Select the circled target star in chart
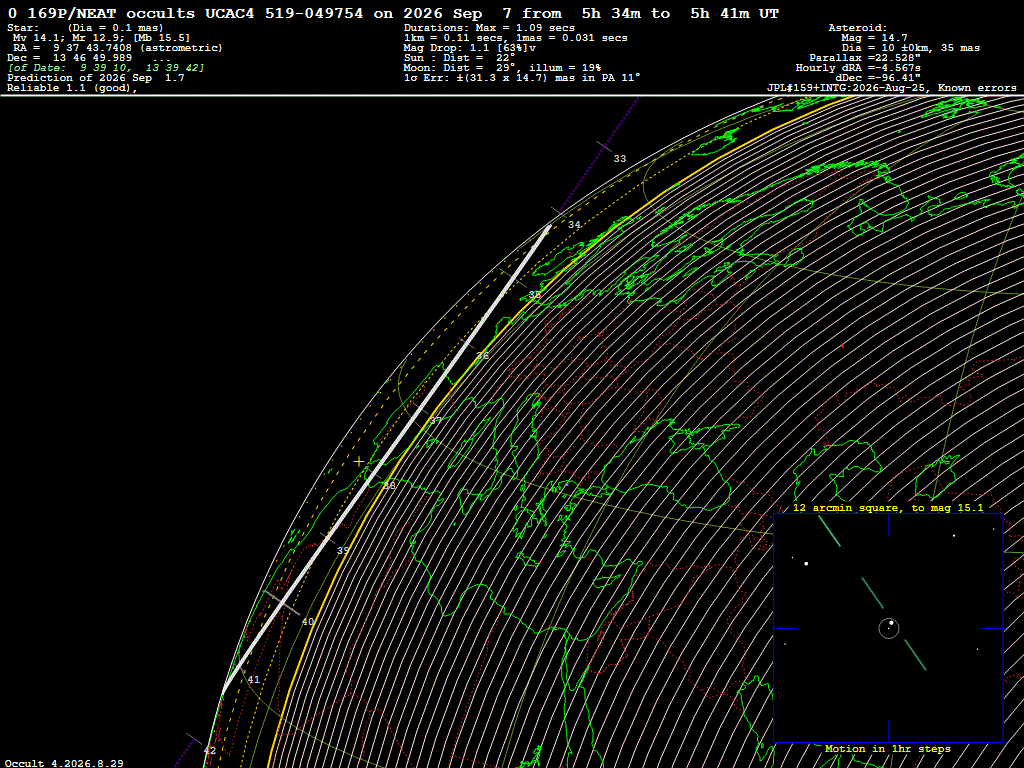 point(889,628)
